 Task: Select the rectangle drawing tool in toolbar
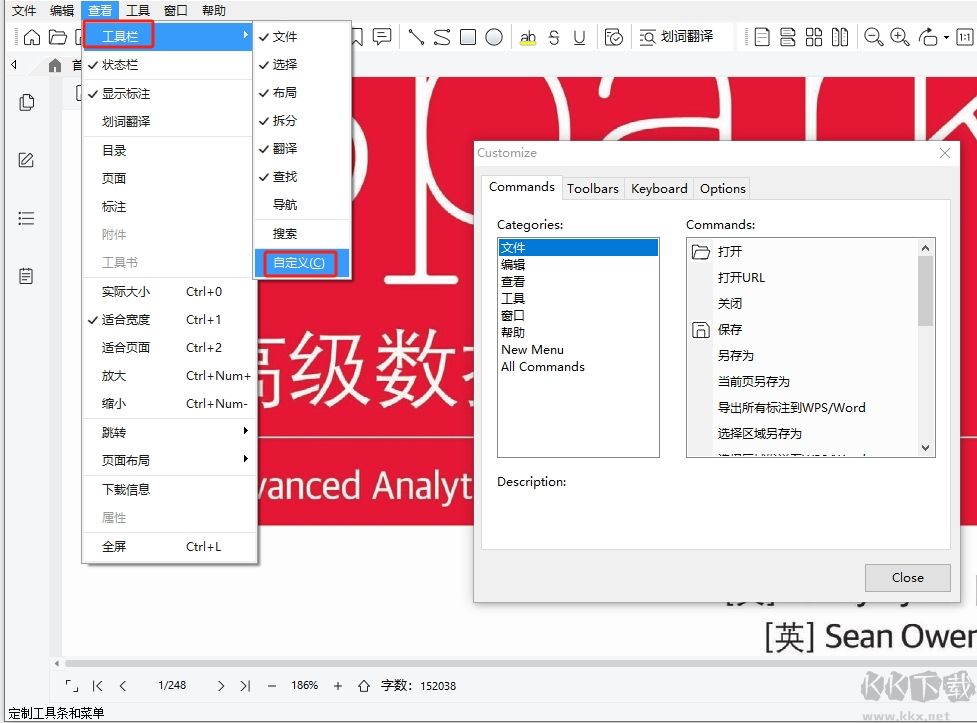click(467, 37)
